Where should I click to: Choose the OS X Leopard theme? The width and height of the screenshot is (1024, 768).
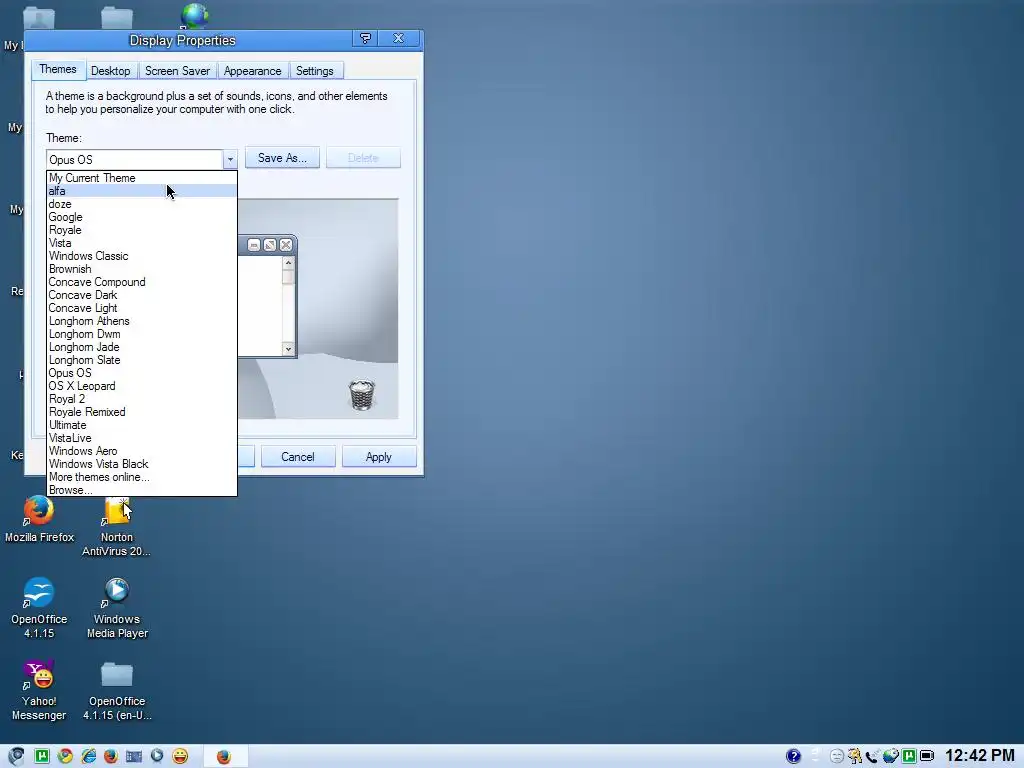point(142,386)
